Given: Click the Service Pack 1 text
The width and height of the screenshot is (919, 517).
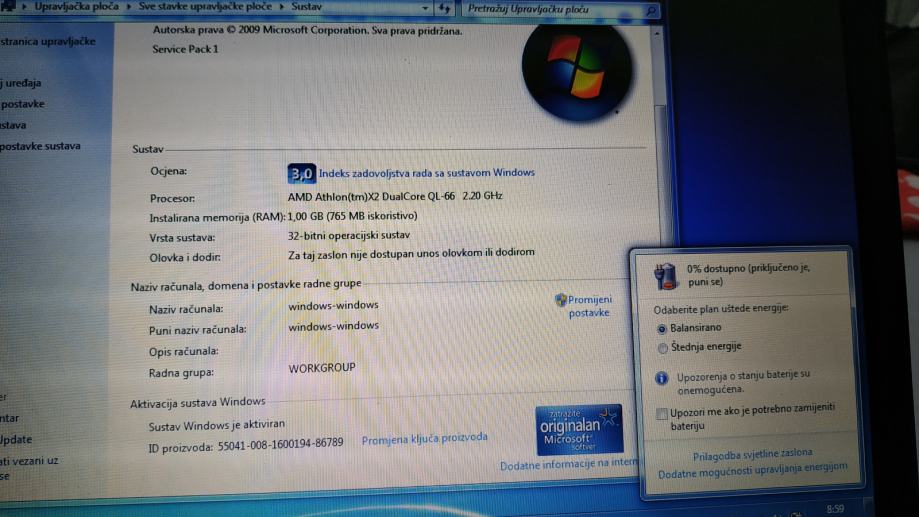Looking at the screenshot, I should click(x=185, y=49).
